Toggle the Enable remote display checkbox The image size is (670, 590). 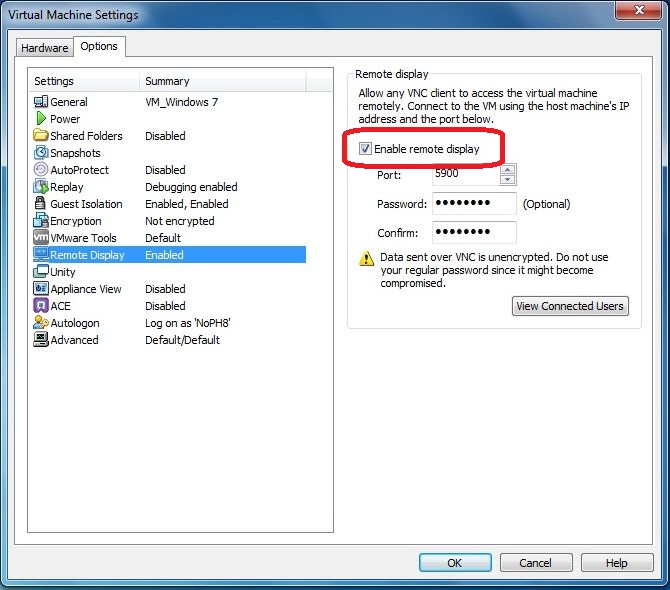[x=365, y=149]
